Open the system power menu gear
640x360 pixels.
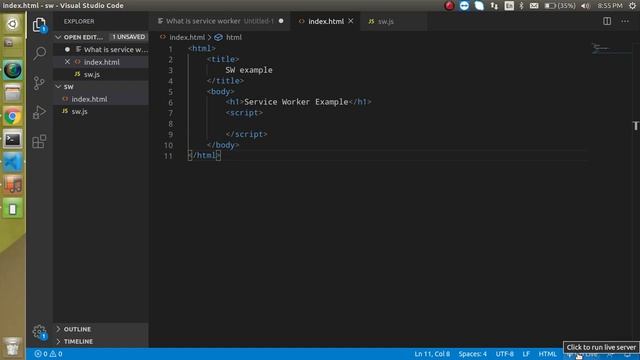pyautogui.click(x=633, y=6)
